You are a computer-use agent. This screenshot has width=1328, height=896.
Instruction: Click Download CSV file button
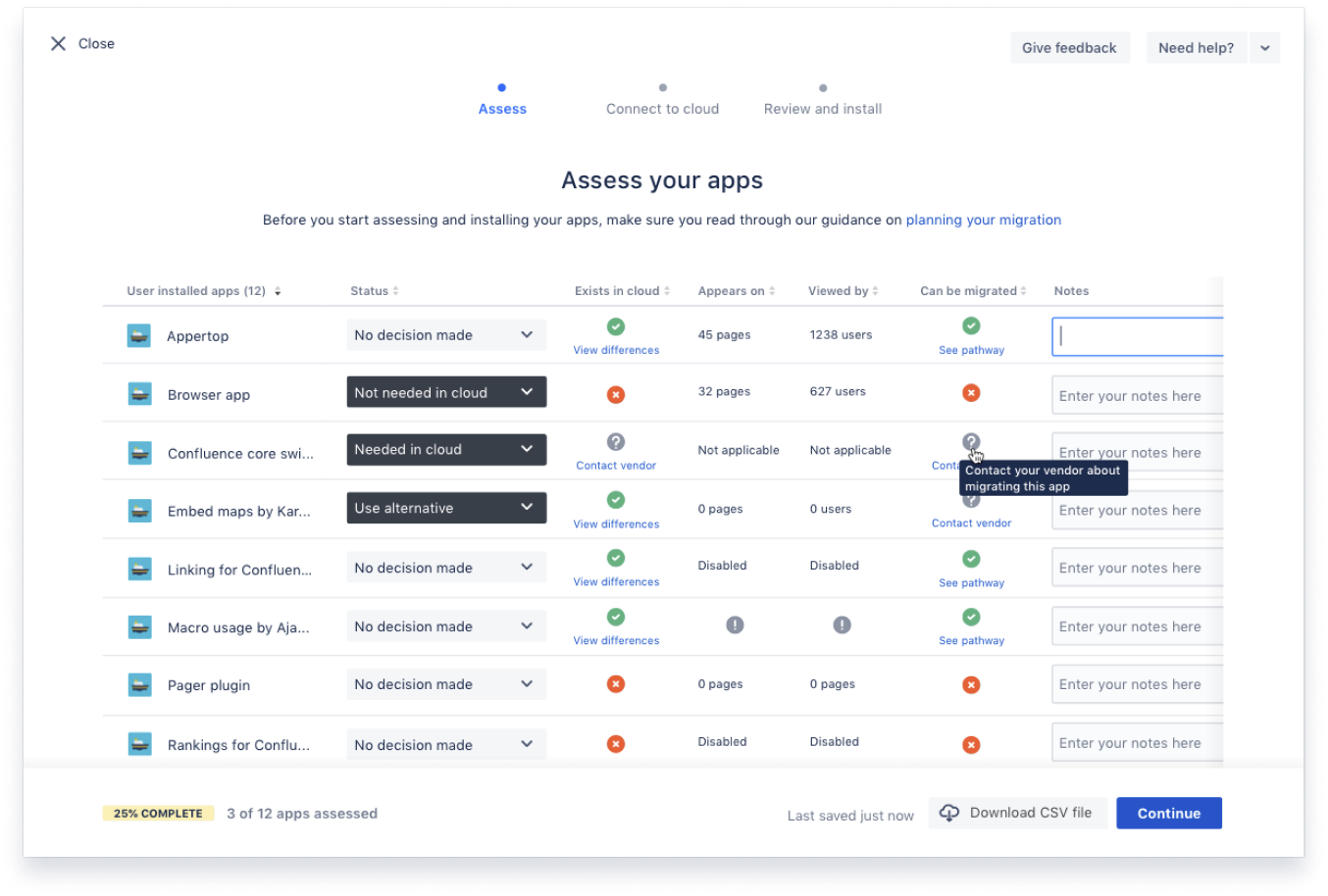point(1018,813)
